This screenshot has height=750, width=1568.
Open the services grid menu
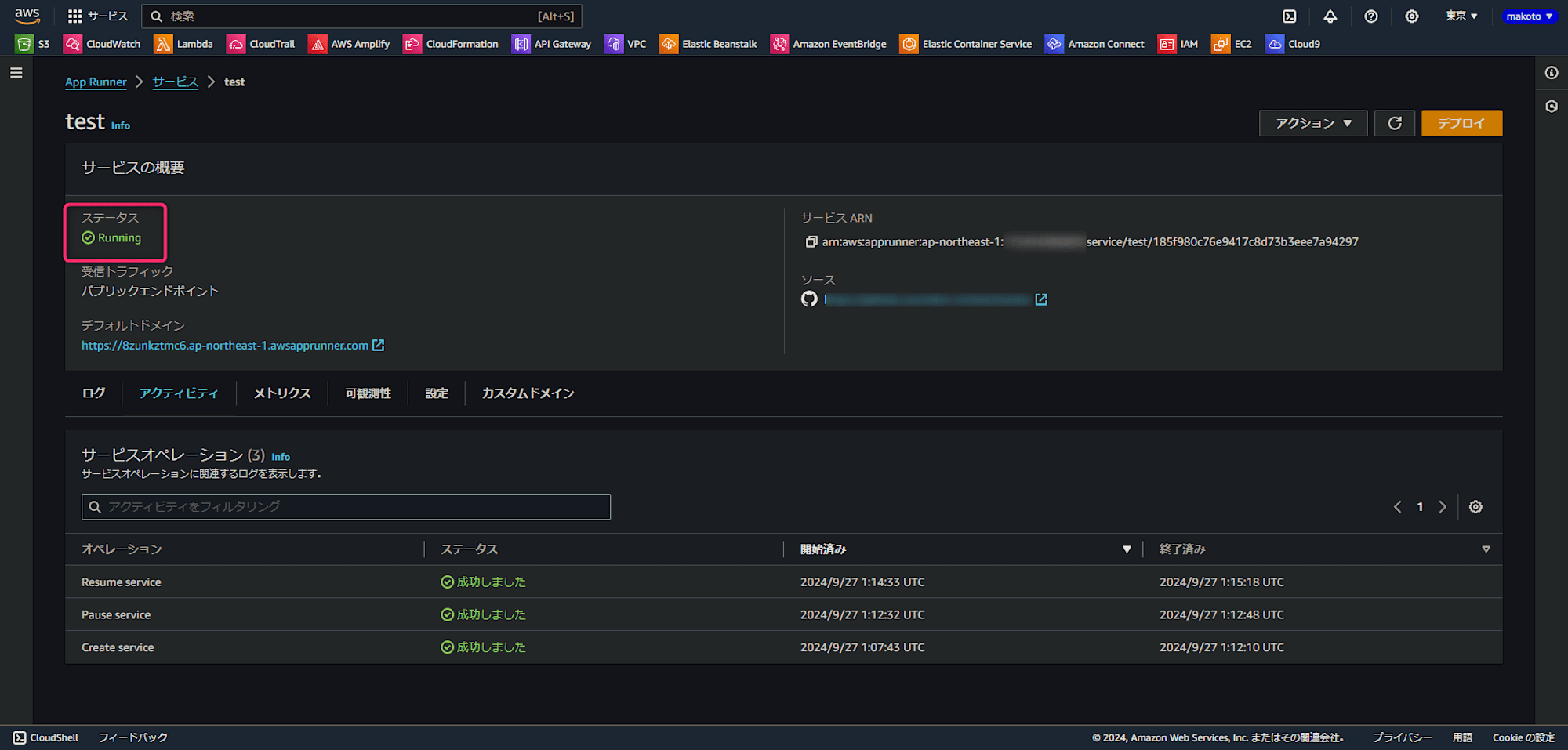(x=98, y=16)
